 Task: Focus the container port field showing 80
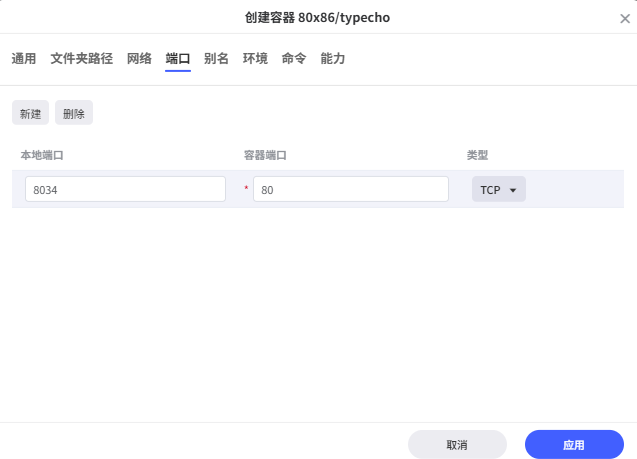350,189
